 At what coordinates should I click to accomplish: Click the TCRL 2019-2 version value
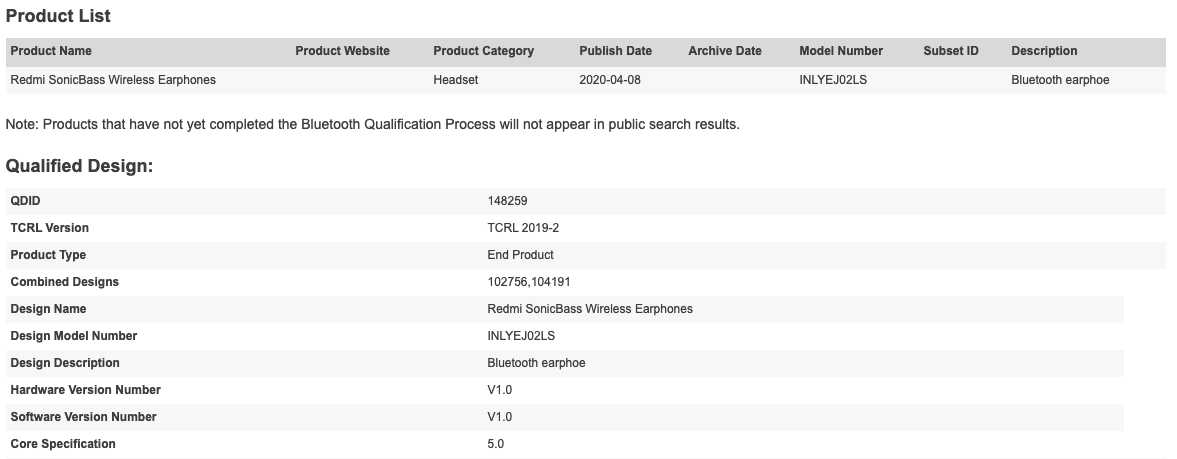(x=523, y=228)
